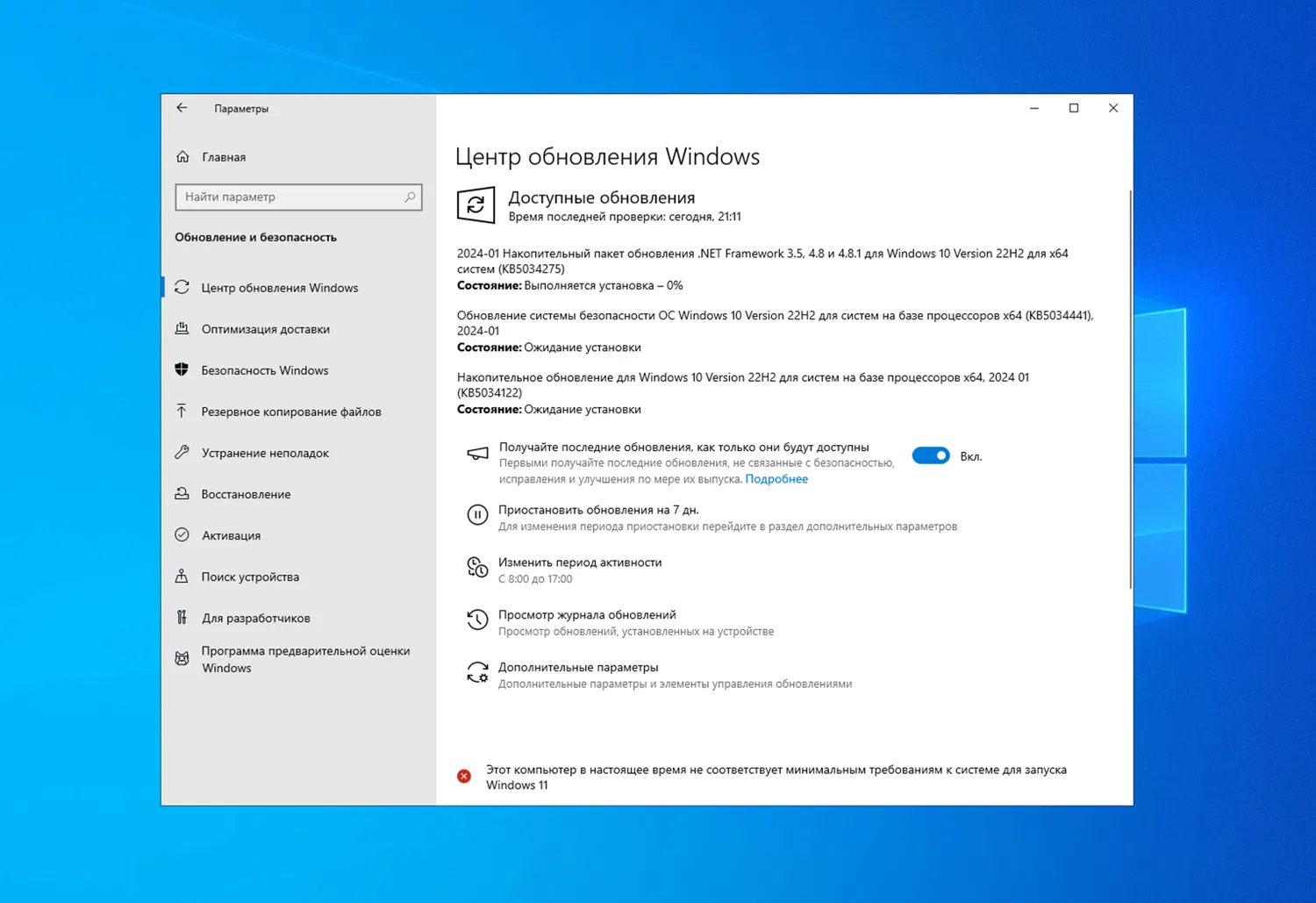This screenshot has height=903, width=1316.
Task: Click Ожидание установки status under KB5034441
Action: coord(583,348)
